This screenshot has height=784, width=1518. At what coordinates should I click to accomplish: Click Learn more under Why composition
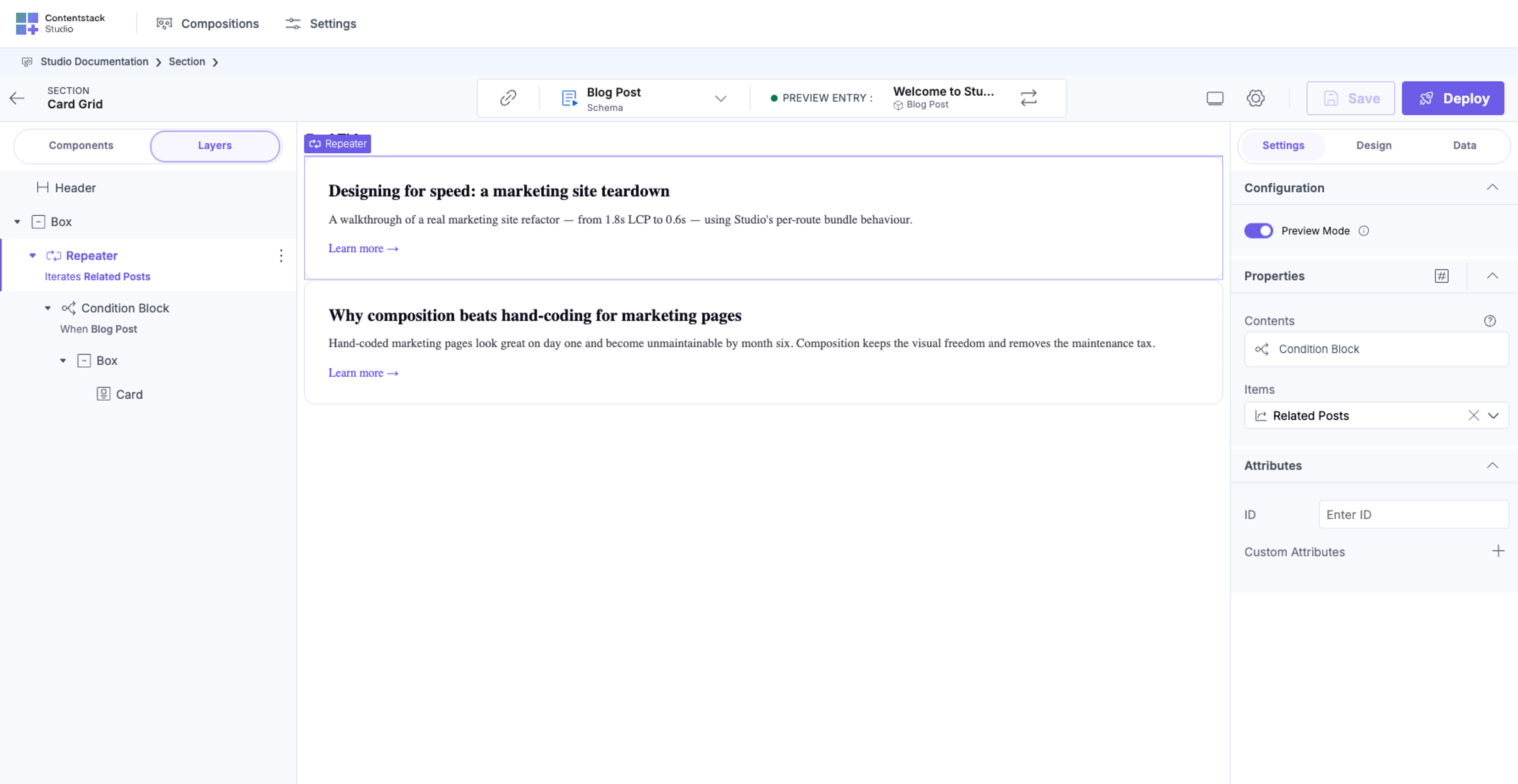click(364, 373)
